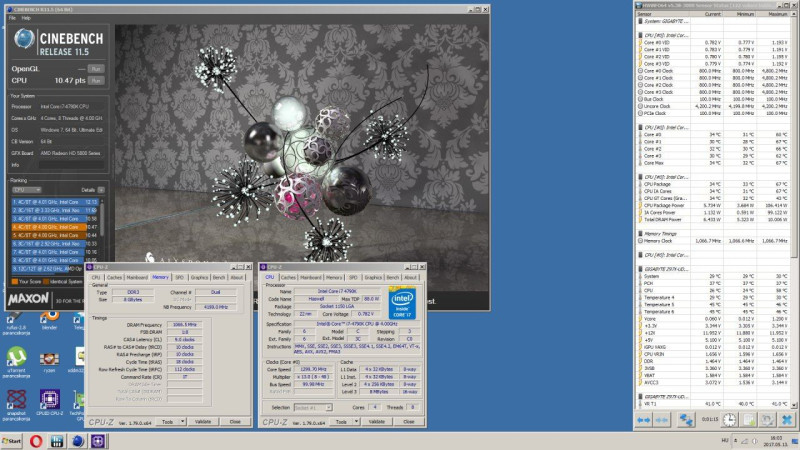Viewport: 800px width, 450px height.
Task: Open the File menu in Cinebench
Action: pos(12,18)
